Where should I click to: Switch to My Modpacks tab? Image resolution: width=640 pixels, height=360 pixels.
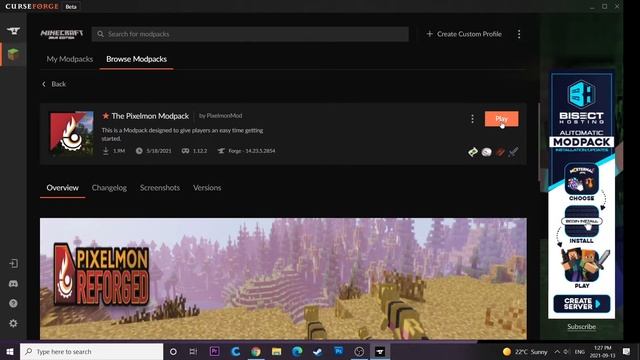[70, 59]
